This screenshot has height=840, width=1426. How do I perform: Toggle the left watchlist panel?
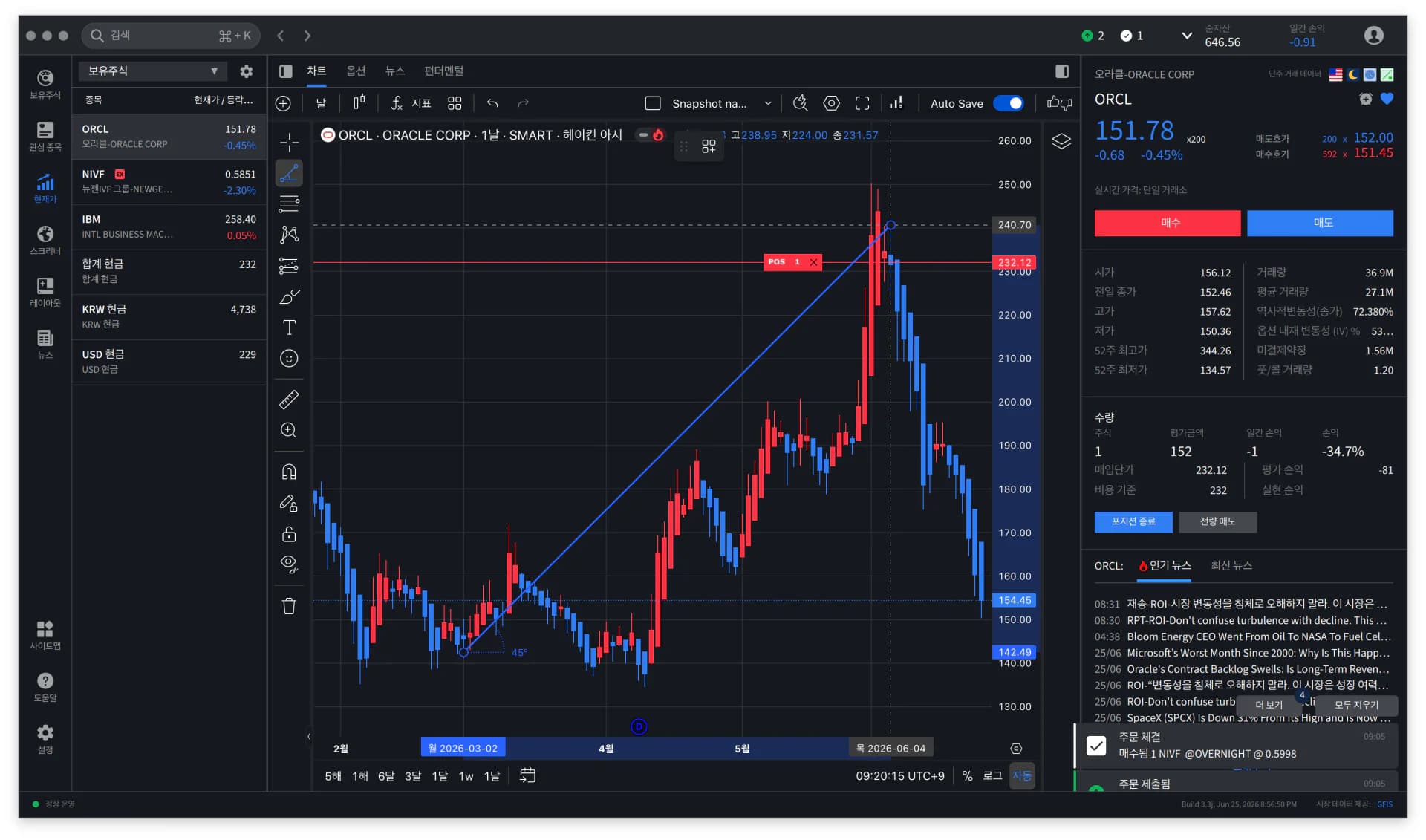click(285, 71)
